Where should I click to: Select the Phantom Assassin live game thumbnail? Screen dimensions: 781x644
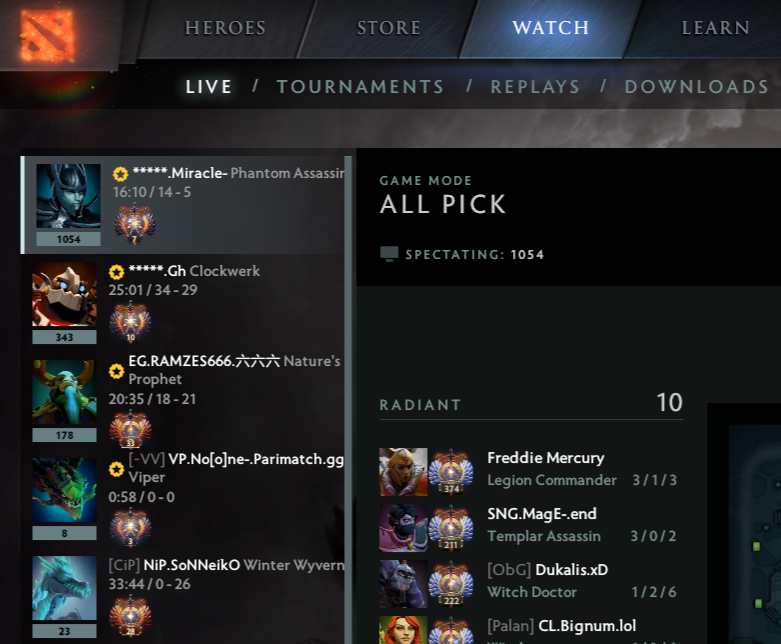point(68,196)
